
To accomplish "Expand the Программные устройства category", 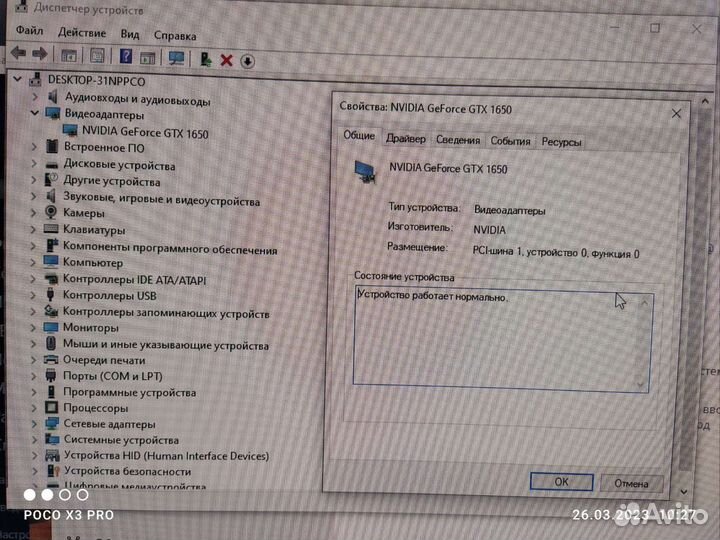I will [x=34, y=392].
